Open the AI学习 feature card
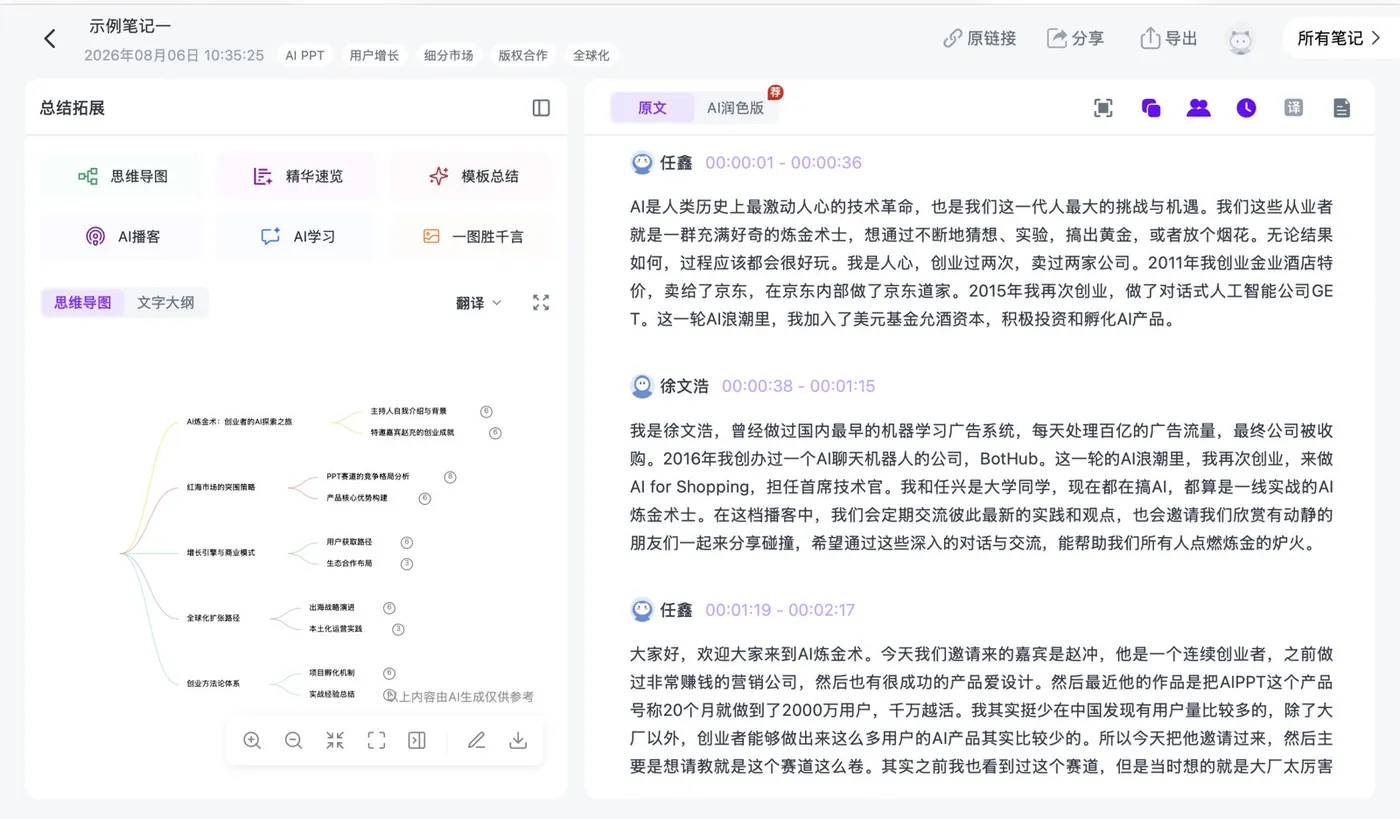 coord(297,236)
